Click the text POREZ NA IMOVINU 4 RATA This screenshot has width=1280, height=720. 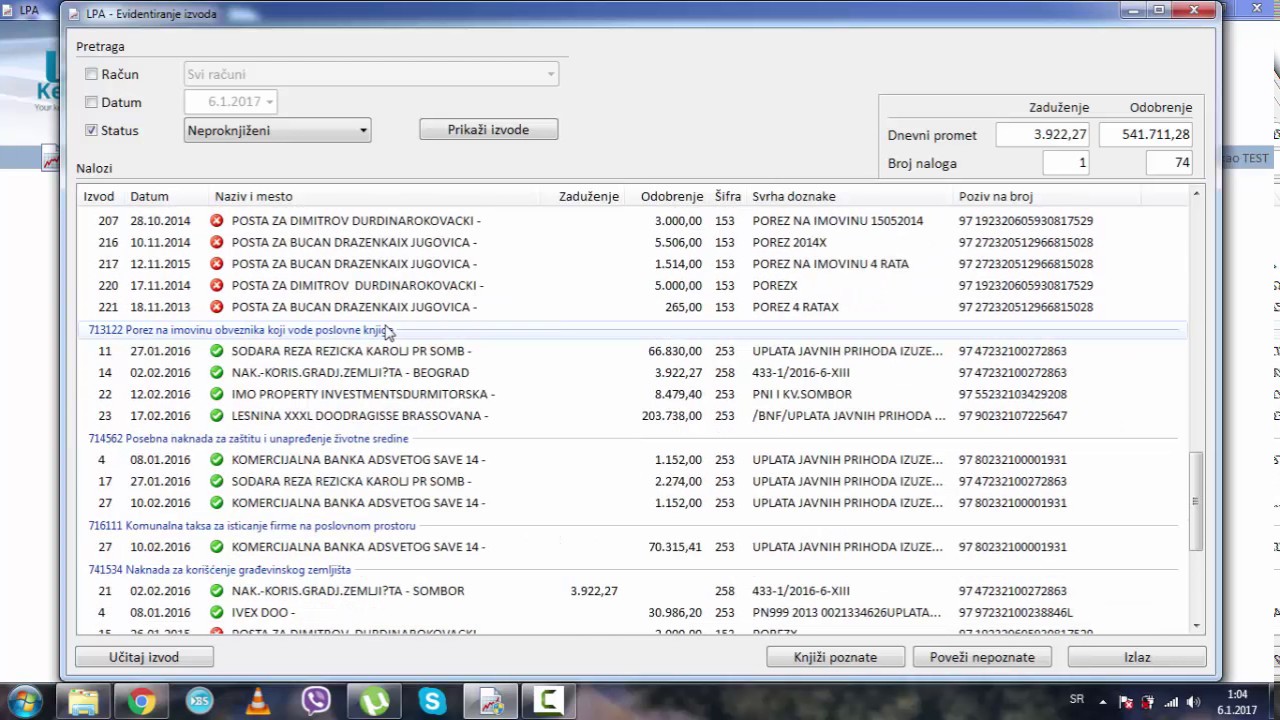click(x=830, y=264)
